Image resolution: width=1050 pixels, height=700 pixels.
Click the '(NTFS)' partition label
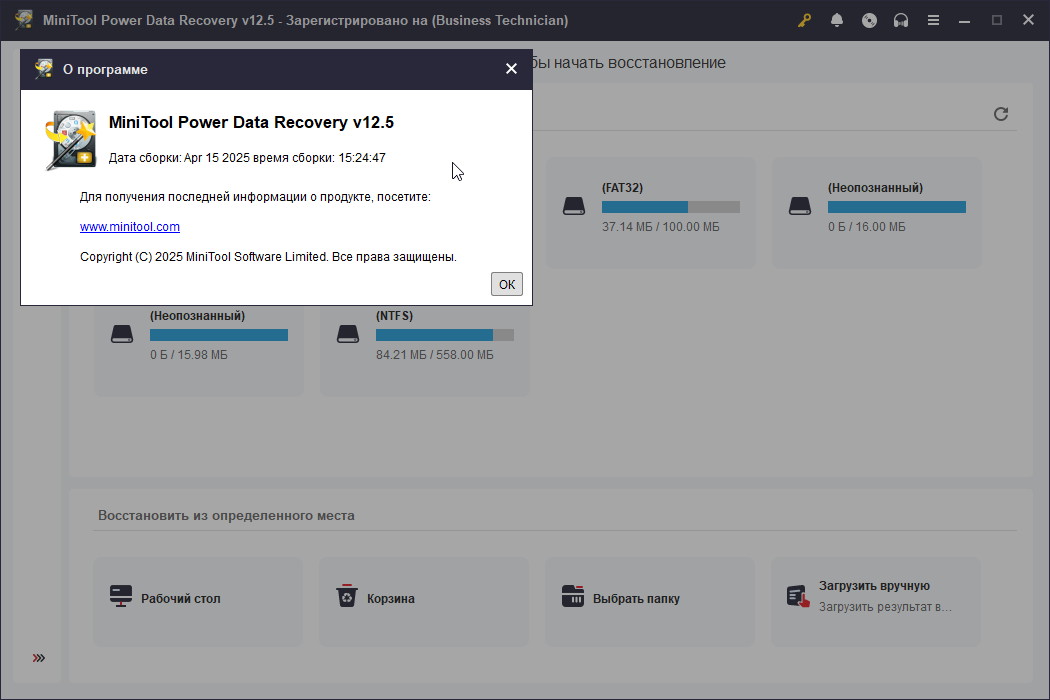tap(394, 316)
